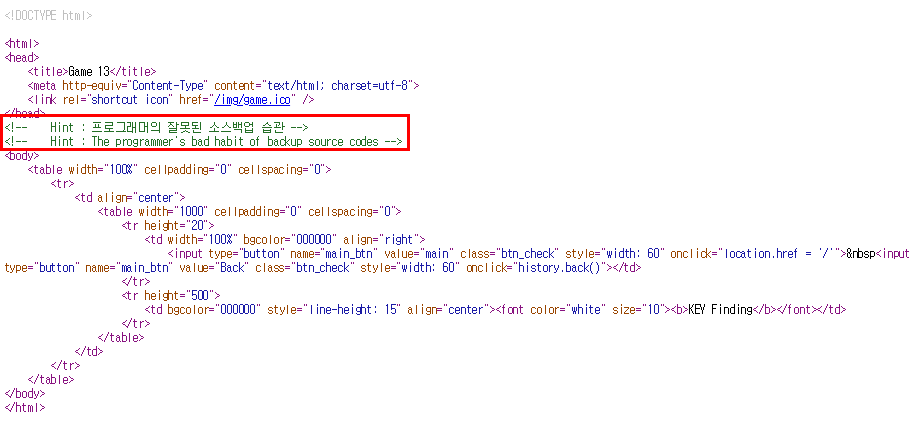The width and height of the screenshot is (919, 432).
Task: Click the Game 13 title text
Action: click(89, 72)
